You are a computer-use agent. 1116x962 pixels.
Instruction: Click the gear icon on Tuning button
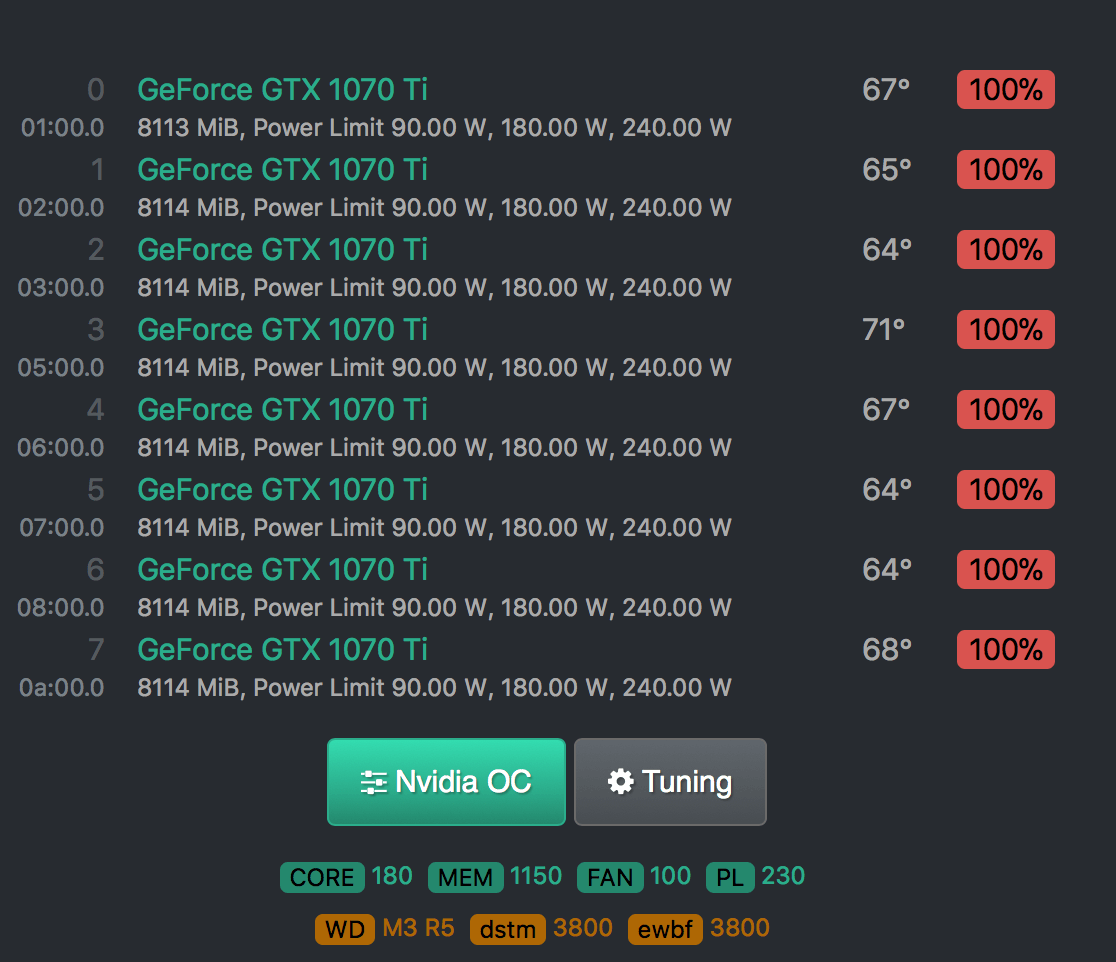620,782
